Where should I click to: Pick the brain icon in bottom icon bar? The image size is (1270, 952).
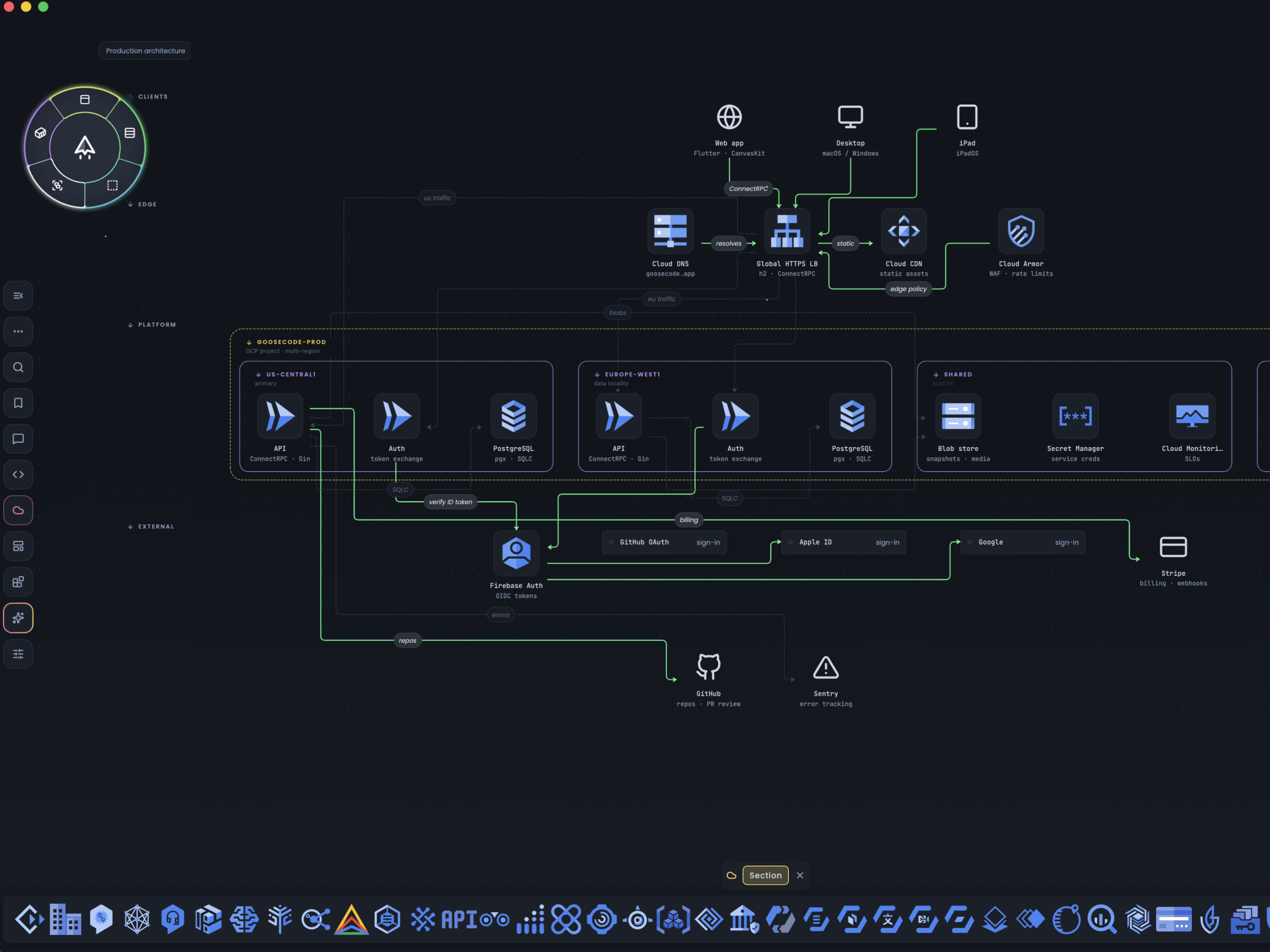(244, 919)
